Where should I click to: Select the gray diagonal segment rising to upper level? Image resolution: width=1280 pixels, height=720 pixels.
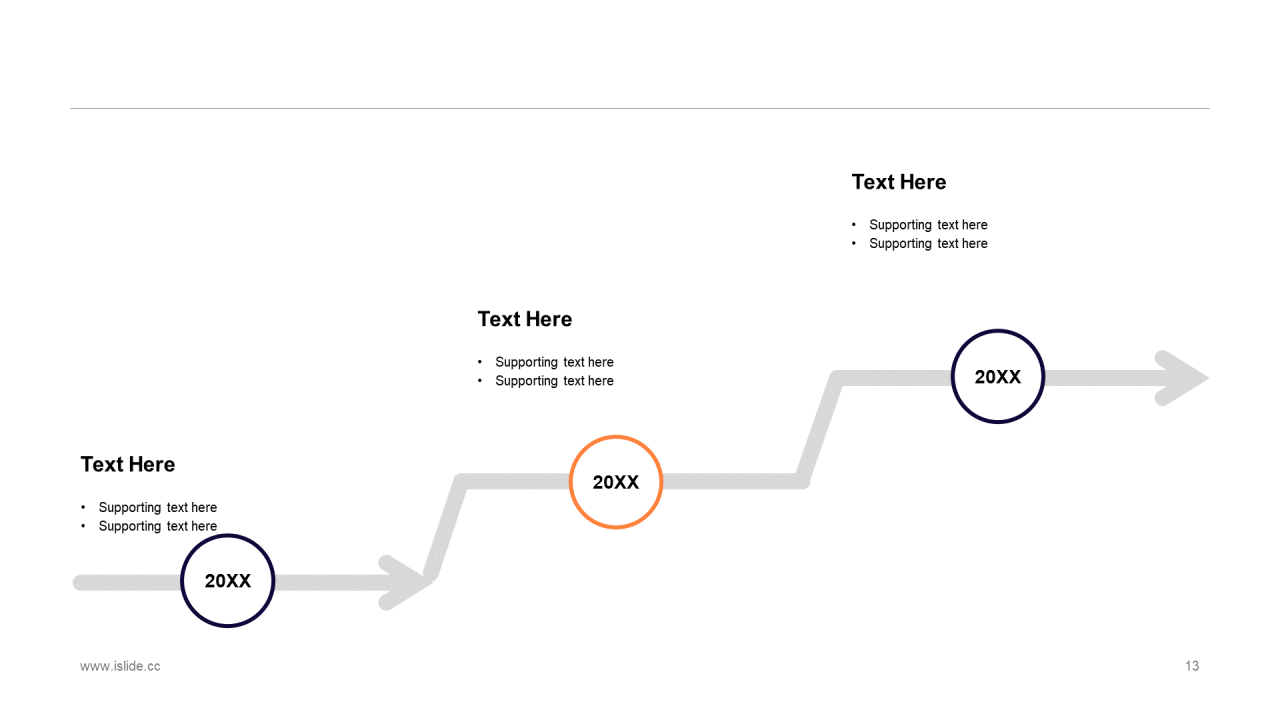coord(820,429)
